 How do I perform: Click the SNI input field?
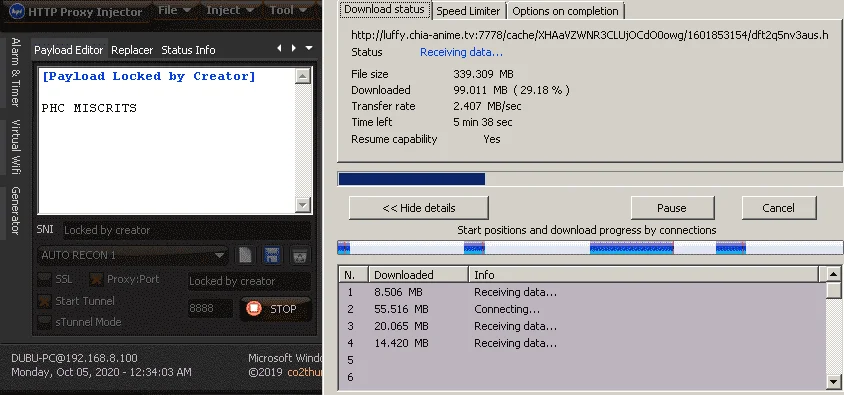coord(187,230)
